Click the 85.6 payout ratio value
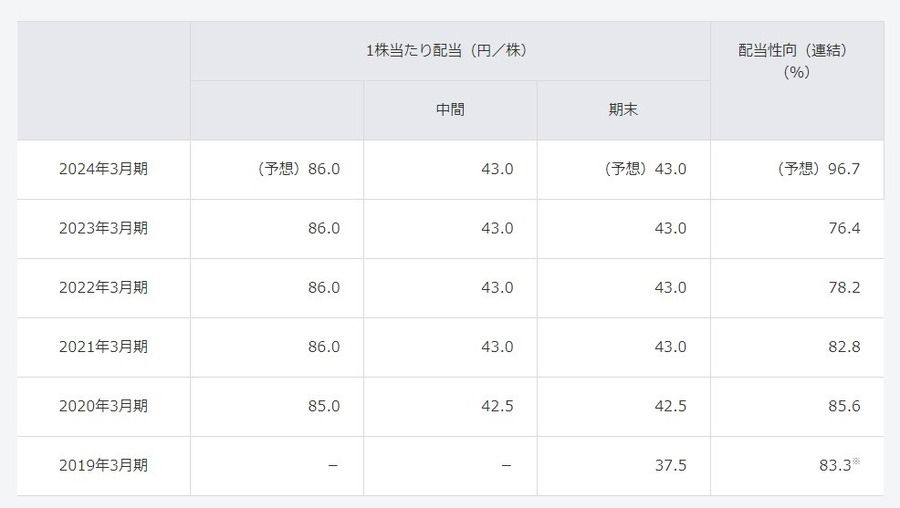 (844, 406)
